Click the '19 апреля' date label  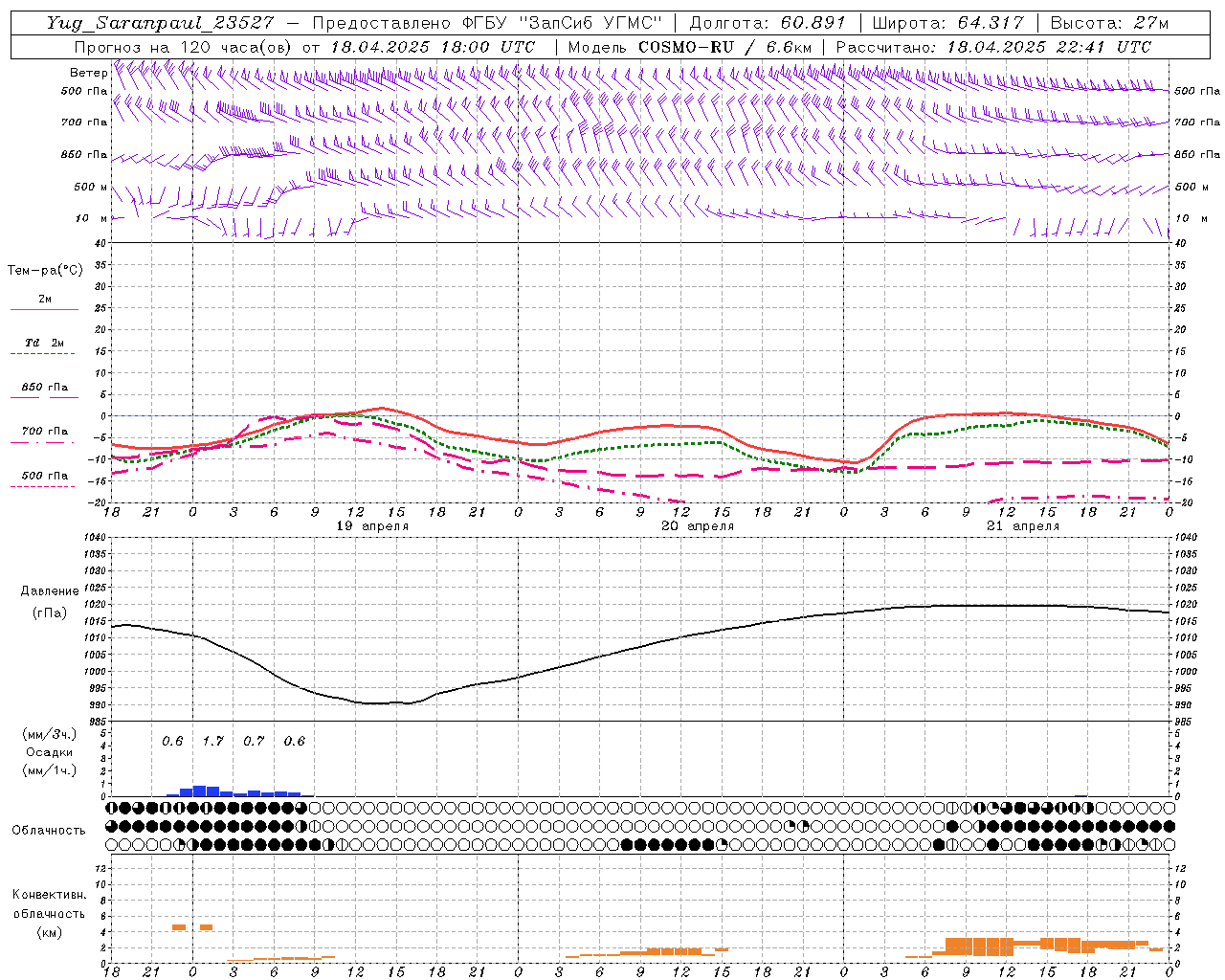pos(372,526)
